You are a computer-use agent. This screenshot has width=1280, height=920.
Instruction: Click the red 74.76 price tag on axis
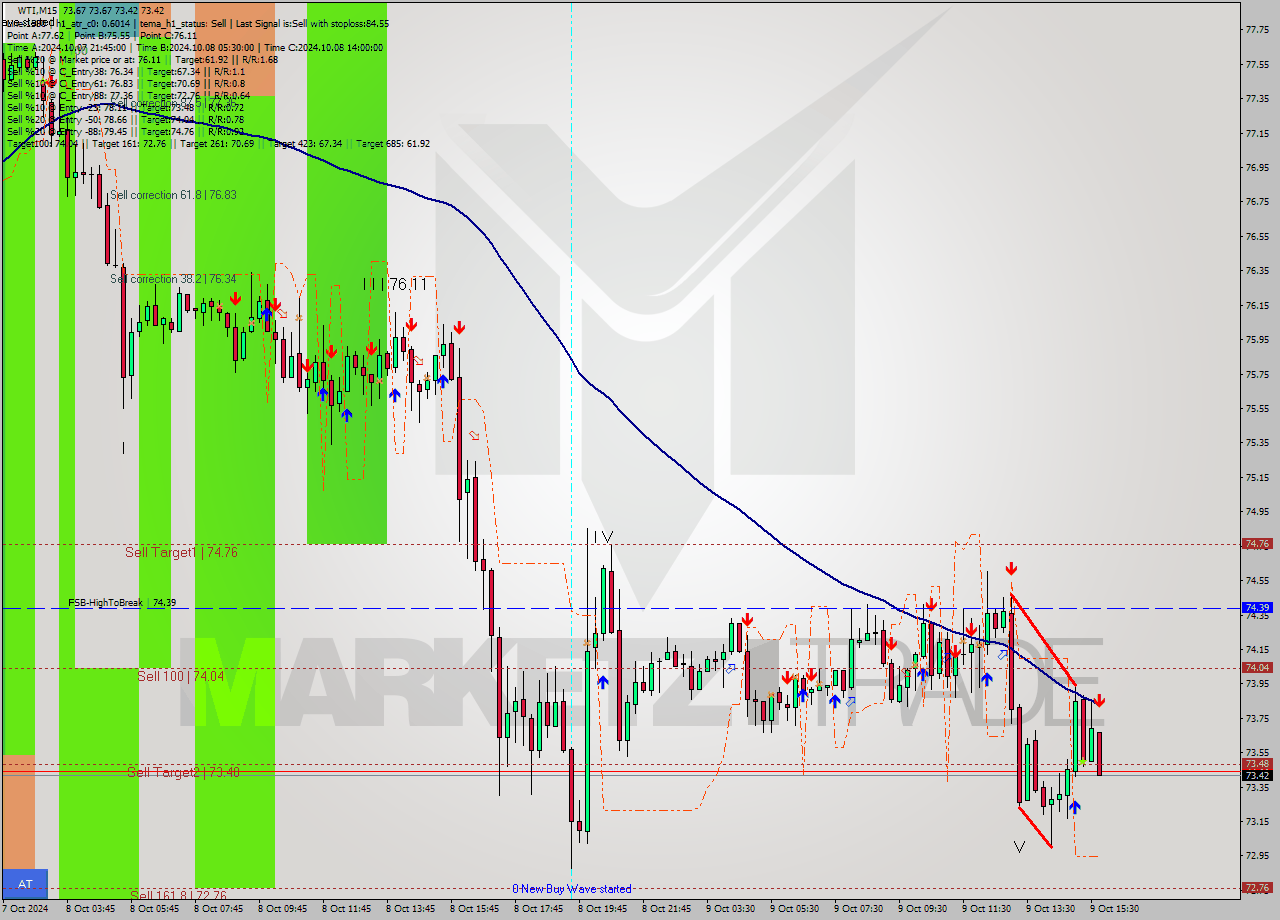[x=1256, y=544]
